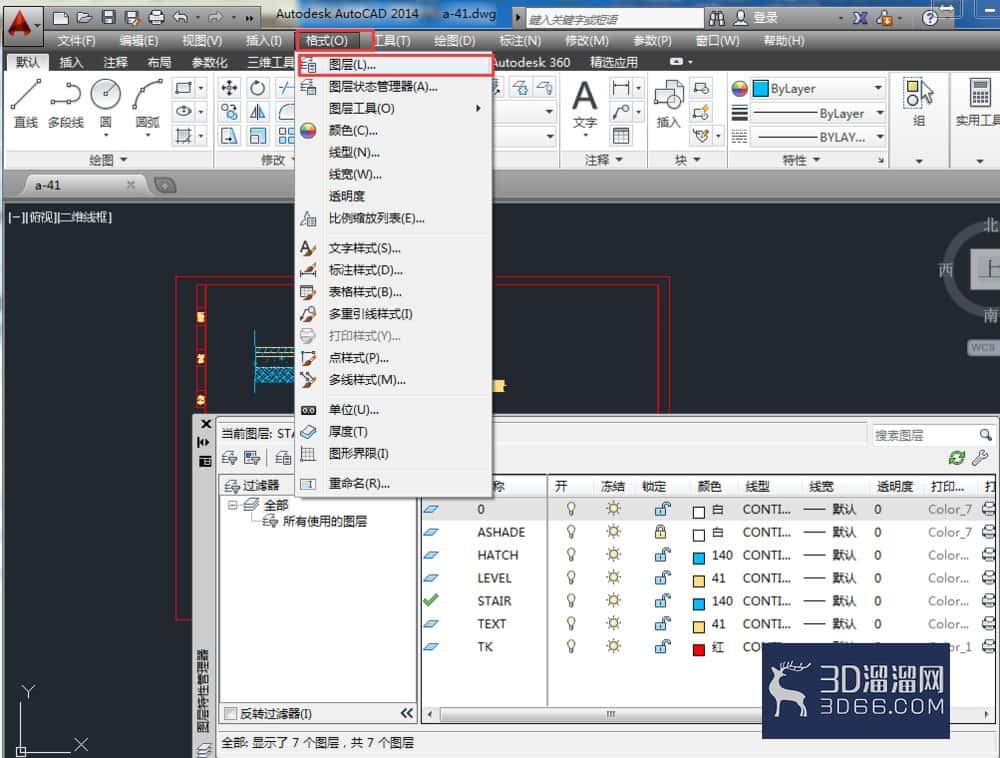Click the Rotate tool icon
The width and height of the screenshot is (1000, 758).
pos(258,88)
